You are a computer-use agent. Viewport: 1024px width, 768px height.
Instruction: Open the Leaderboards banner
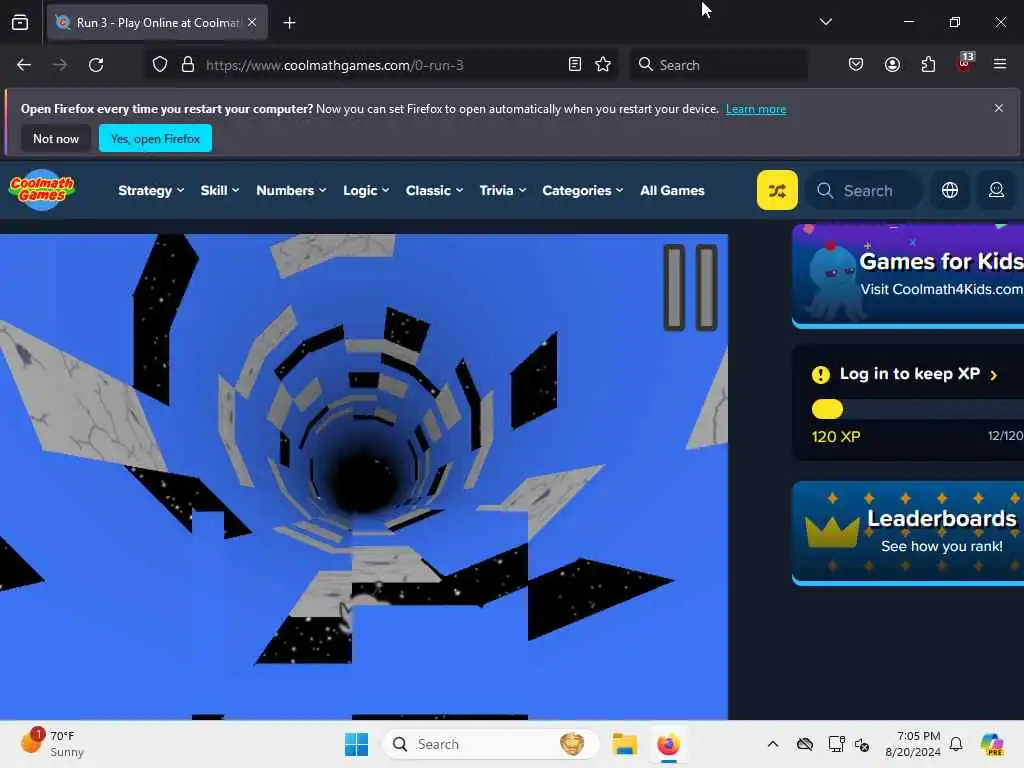(x=908, y=532)
